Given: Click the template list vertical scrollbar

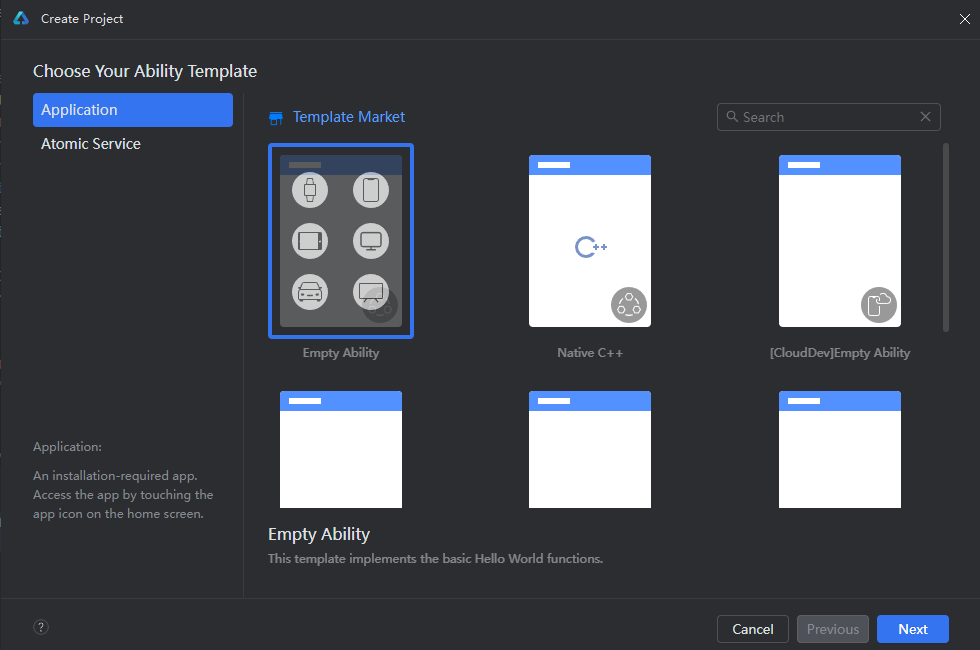Looking at the screenshot, I should click(x=946, y=238).
